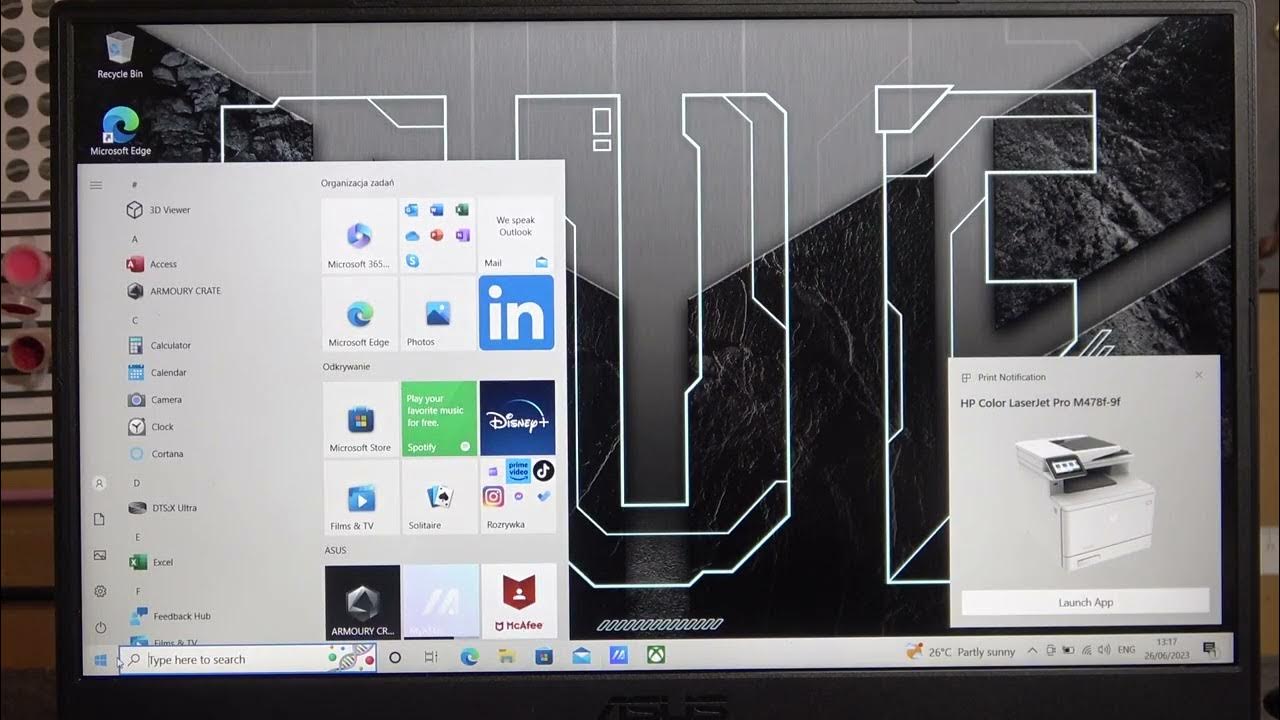Viewport: 1280px width, 720px height.
Task: Click the '#' letter header in app list
Action: (x=135, y=185)
